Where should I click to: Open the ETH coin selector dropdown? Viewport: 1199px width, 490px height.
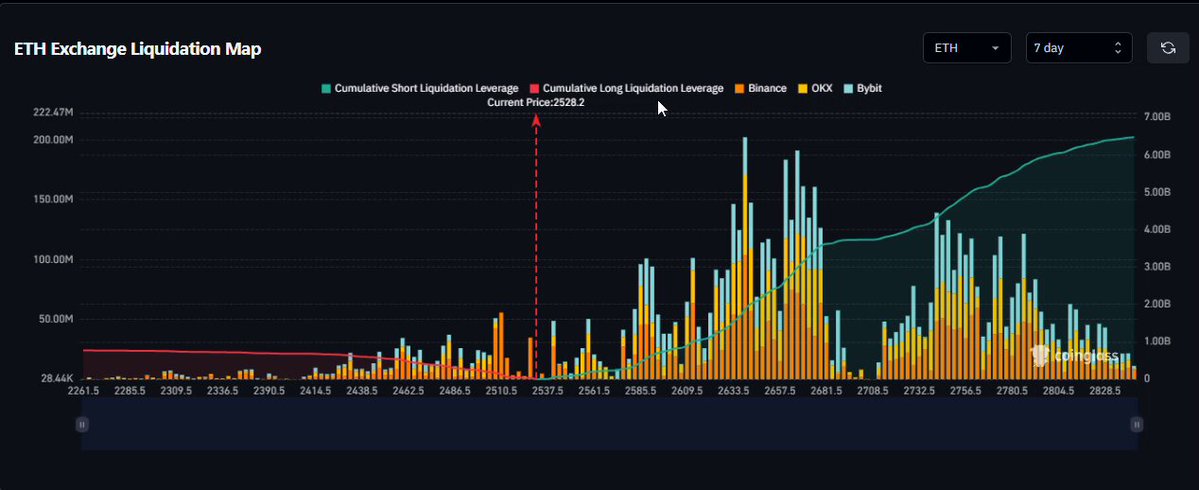967,48
